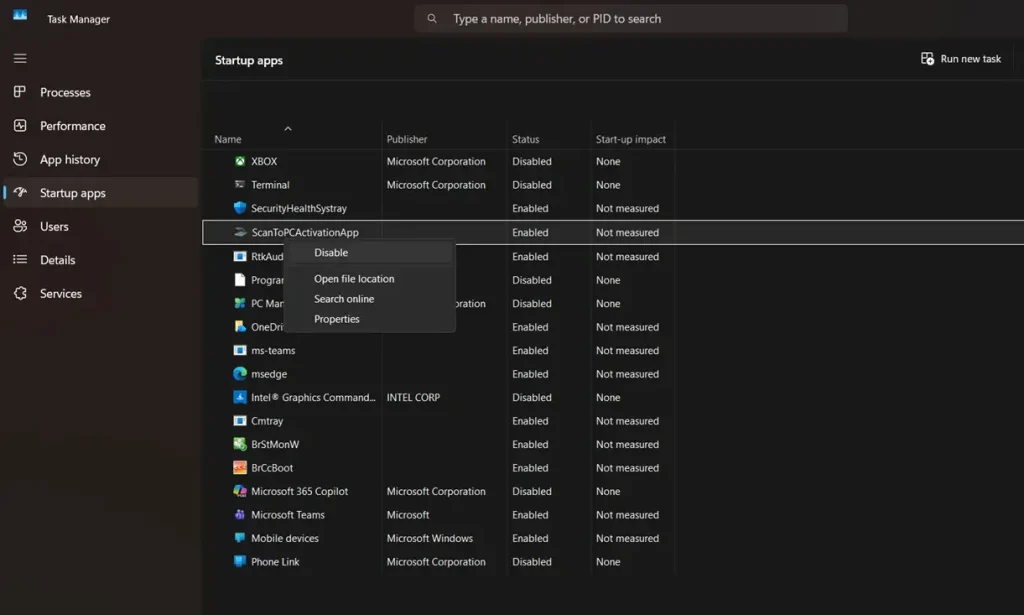This screenshot has width=1024, height=615.
Task: Click the Mobile devices icon
Action: coord(240,538)
